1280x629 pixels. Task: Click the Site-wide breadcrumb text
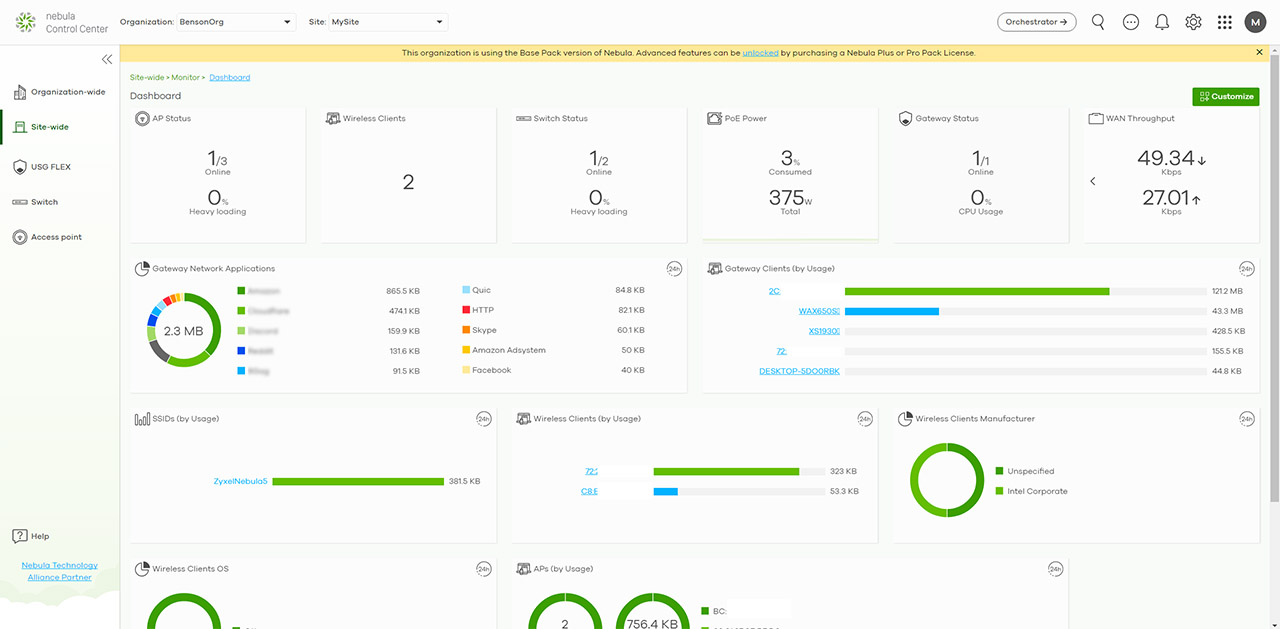coord(147,77)
